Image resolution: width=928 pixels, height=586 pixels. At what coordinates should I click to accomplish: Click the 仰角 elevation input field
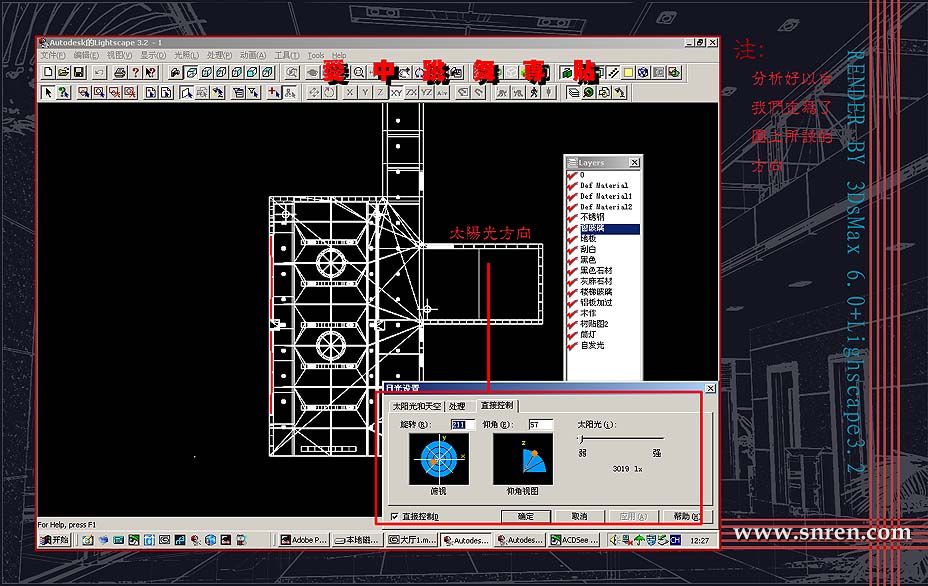[540, 424]
